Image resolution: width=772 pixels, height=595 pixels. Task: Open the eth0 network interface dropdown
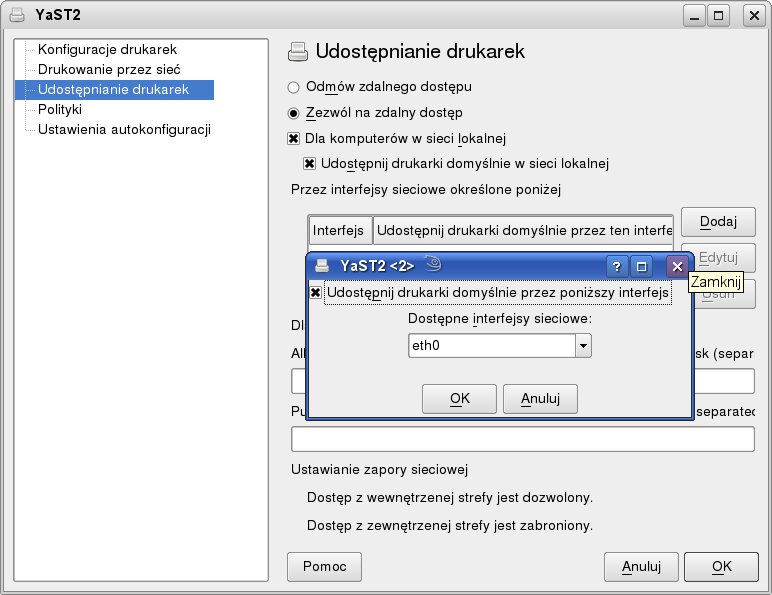click(x=583, y=346)
